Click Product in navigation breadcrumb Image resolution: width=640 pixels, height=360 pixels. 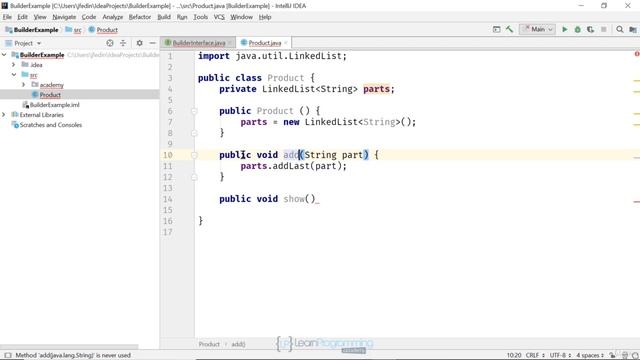point(107,30)
